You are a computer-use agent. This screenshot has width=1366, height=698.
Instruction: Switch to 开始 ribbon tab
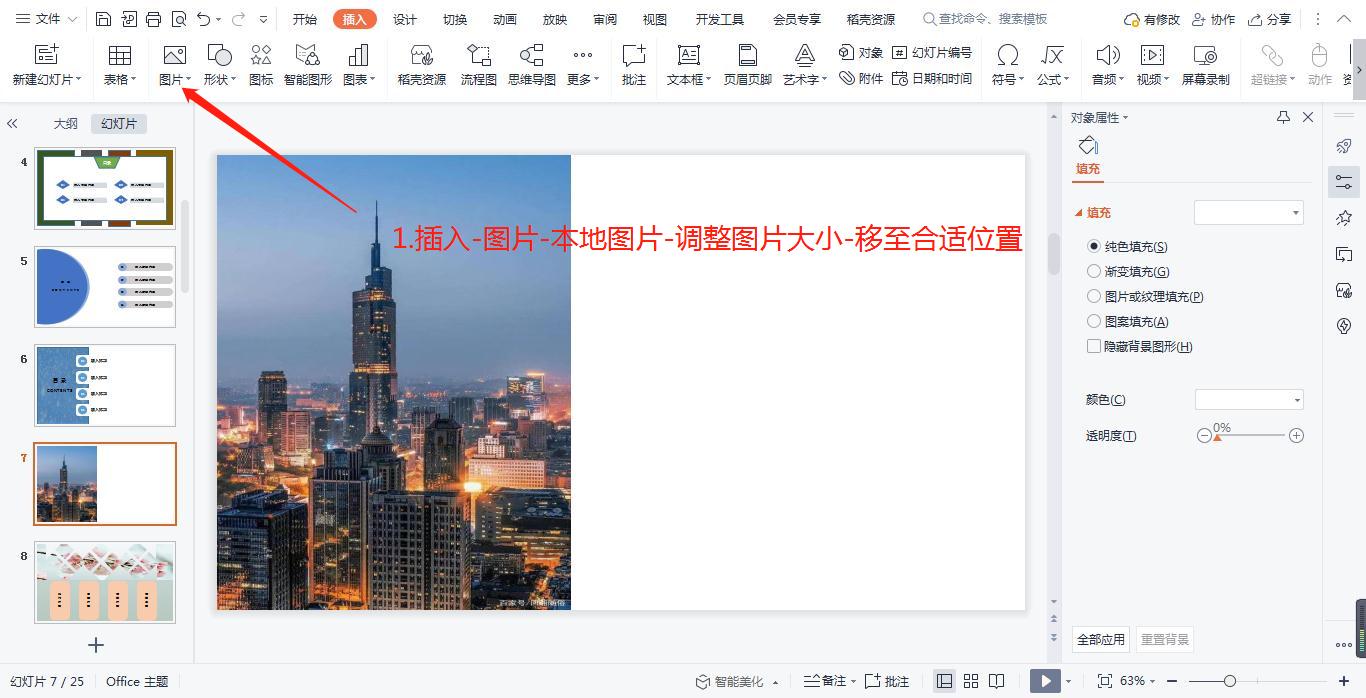pos(305,19)
